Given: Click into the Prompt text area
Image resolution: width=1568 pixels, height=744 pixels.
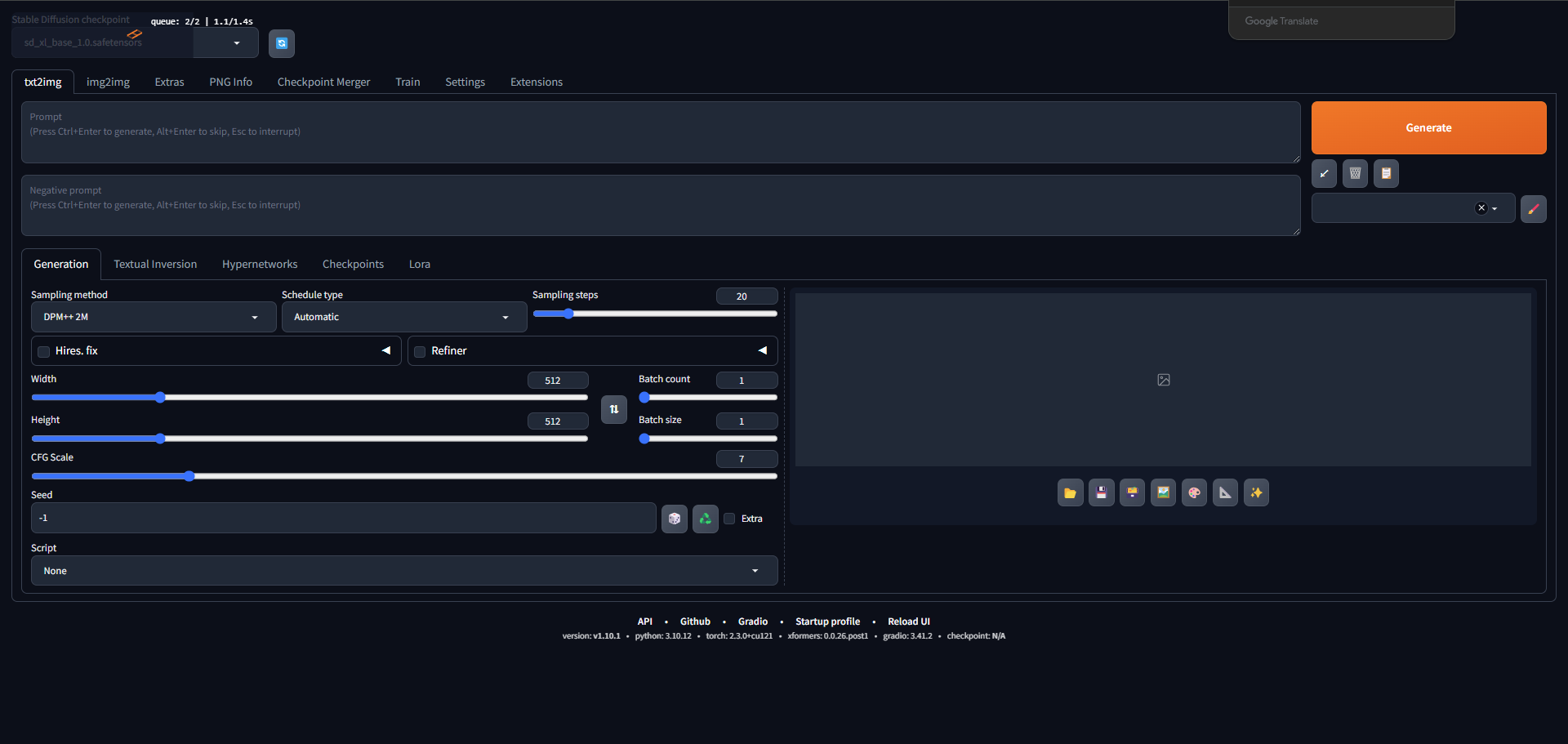Looking at the screenshot, I should (x=661, y=132).
